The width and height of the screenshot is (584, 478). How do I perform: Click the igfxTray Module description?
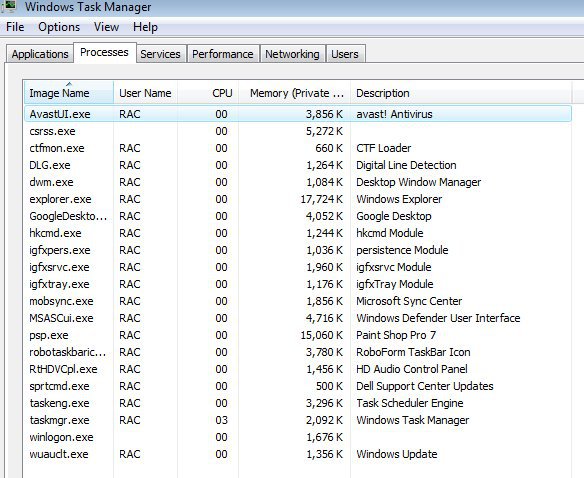[394, 284]
